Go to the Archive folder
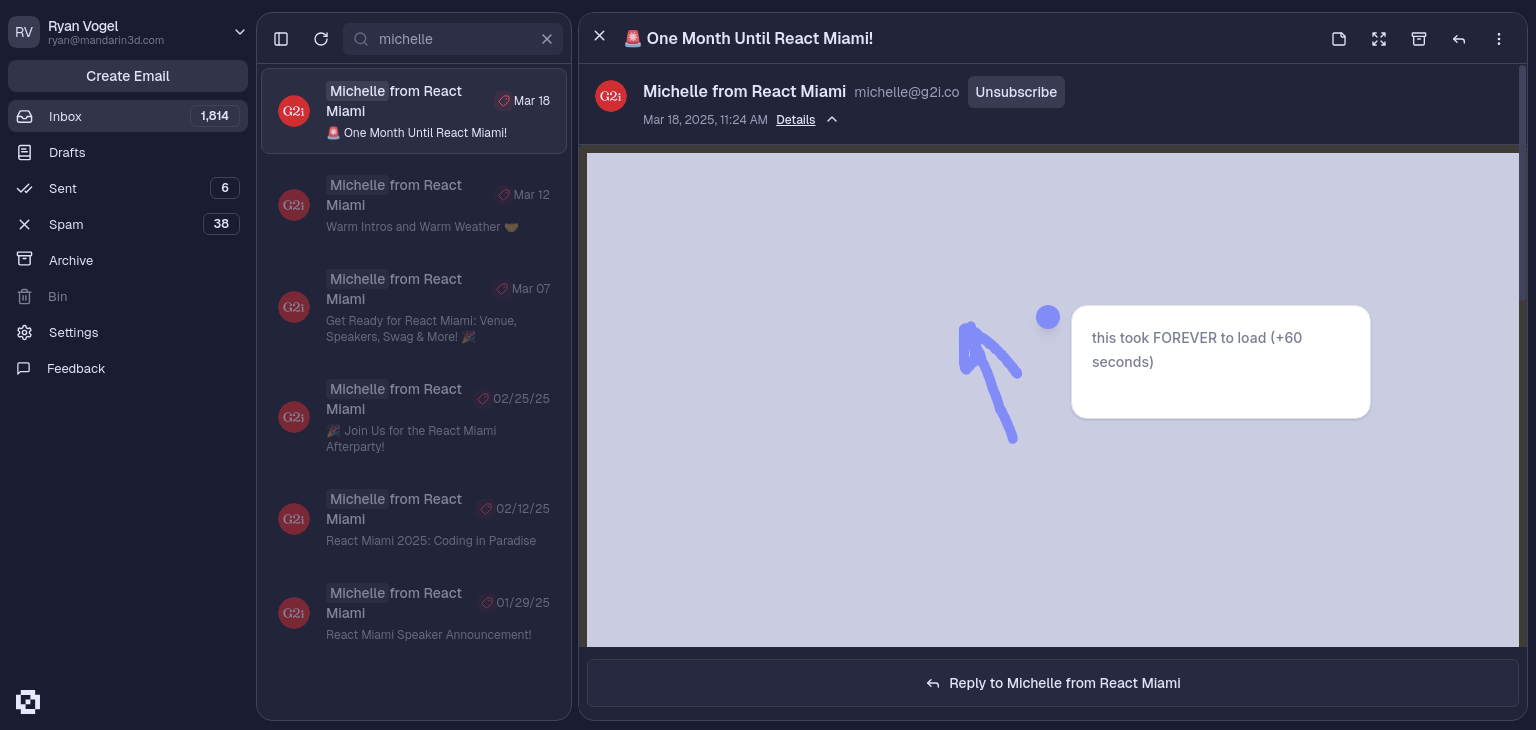Viewport: 1536px width, 730px height. [71, 261]
